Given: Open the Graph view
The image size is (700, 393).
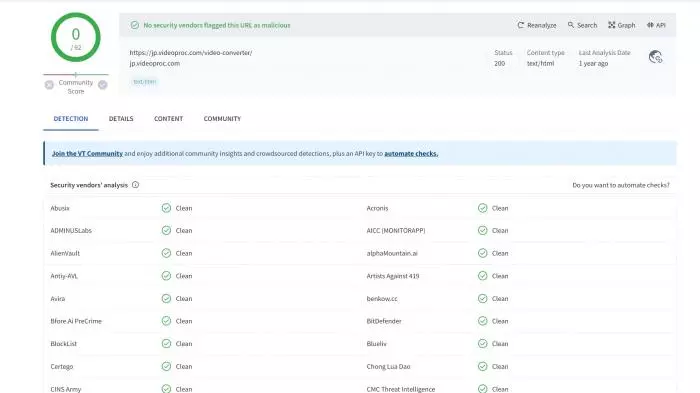Looking at the screenshot, I should (x=621, y=25).
